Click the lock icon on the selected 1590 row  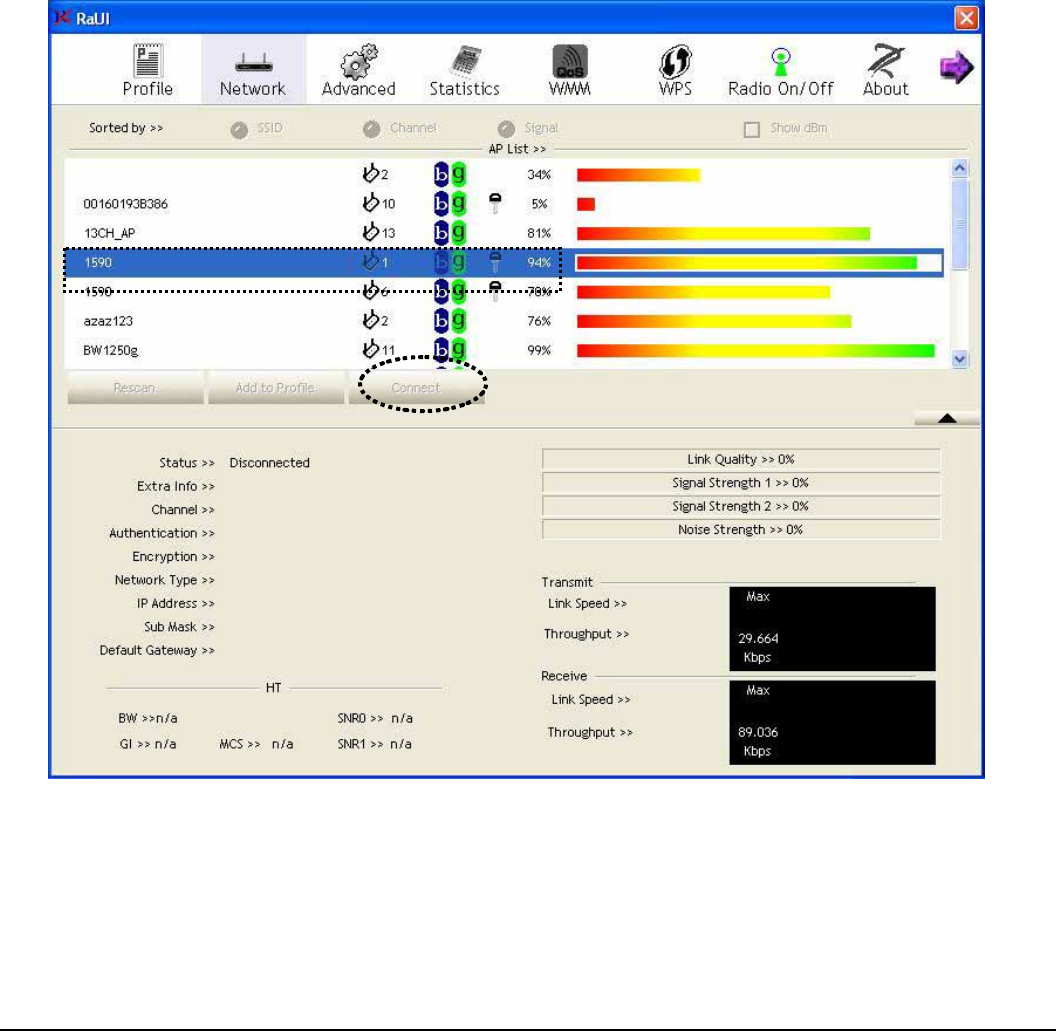pyautogui.click(x=495, y=261)
